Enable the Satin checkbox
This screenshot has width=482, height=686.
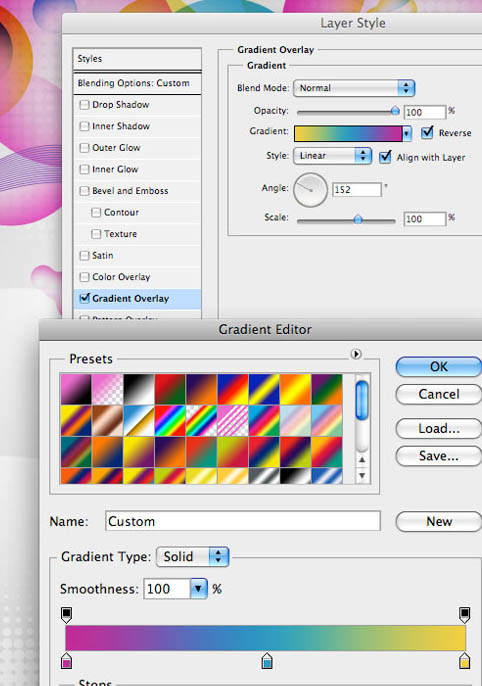click(x=84, y=256)
